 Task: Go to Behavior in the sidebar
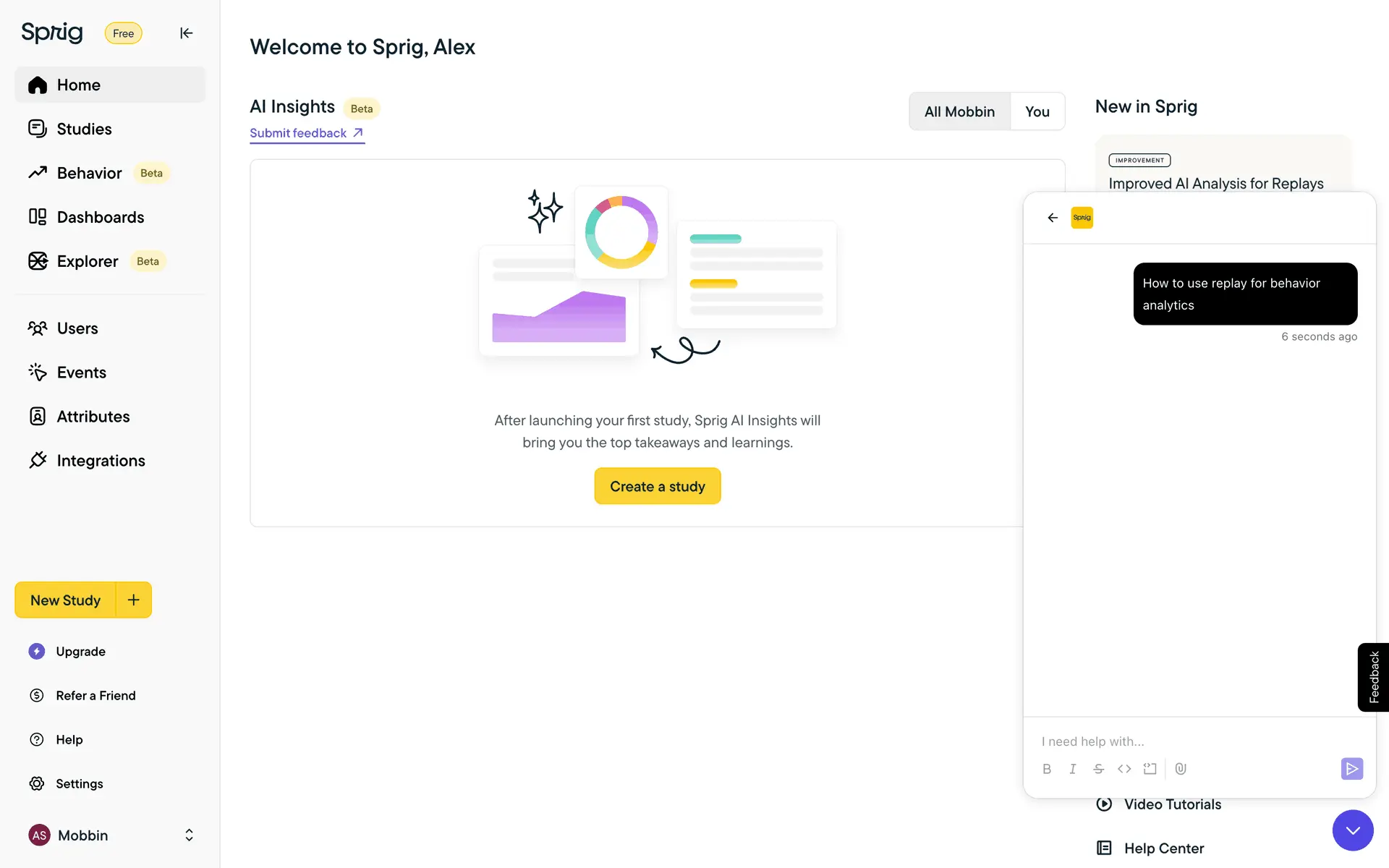[89, 173]
